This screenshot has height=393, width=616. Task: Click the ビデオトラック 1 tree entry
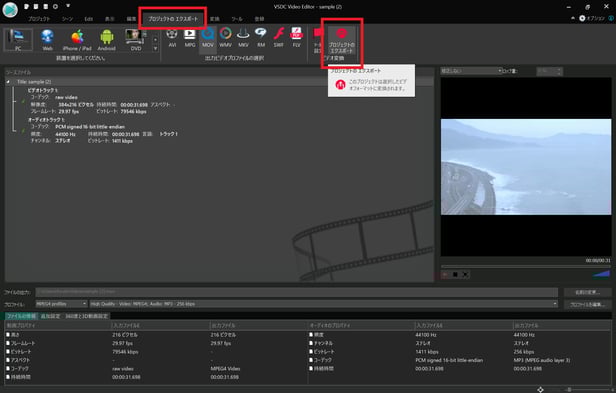(42, 90)
